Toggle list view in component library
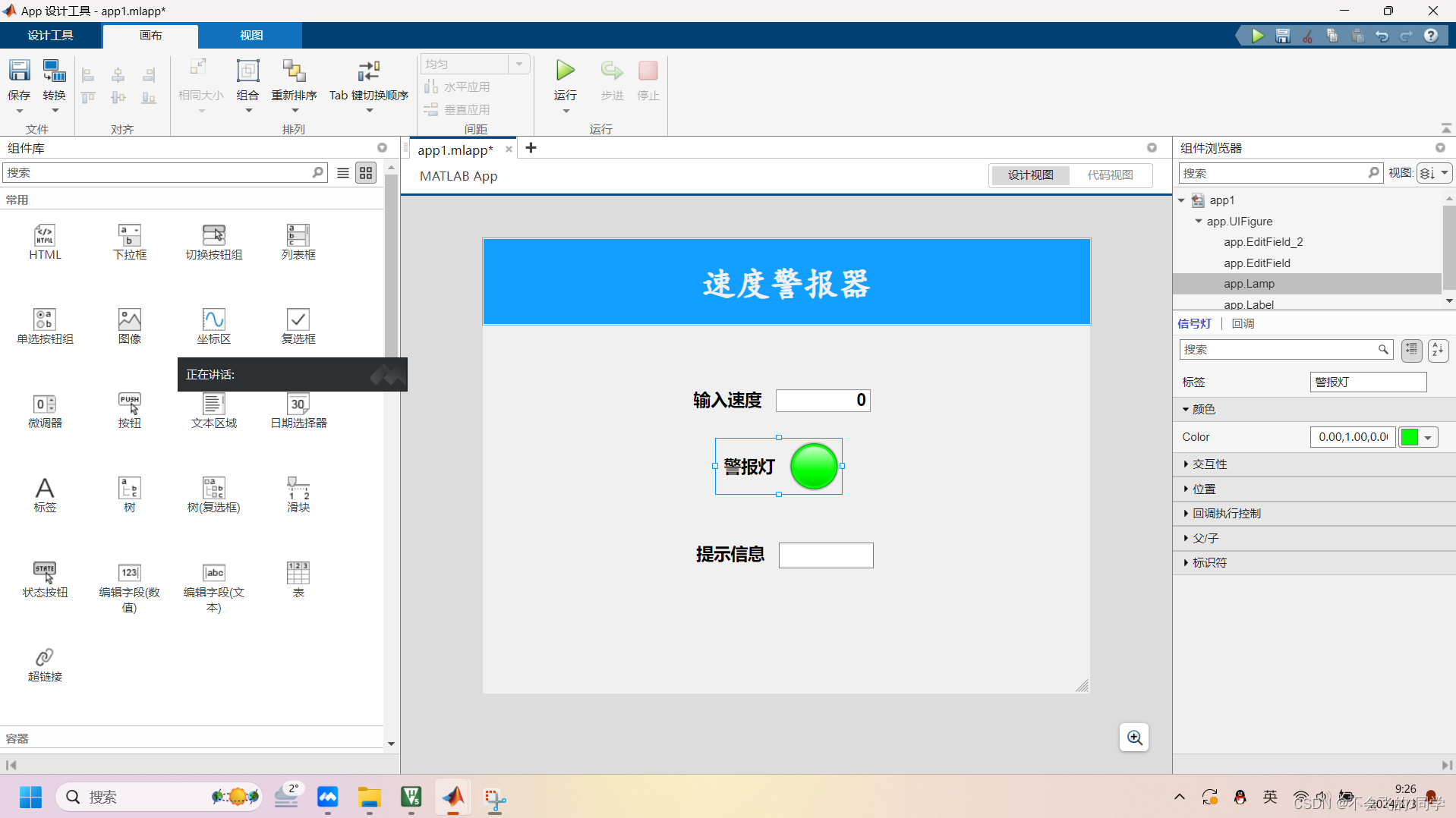Viewport: 1456px width, 818px height. click(x=342, y=172)
